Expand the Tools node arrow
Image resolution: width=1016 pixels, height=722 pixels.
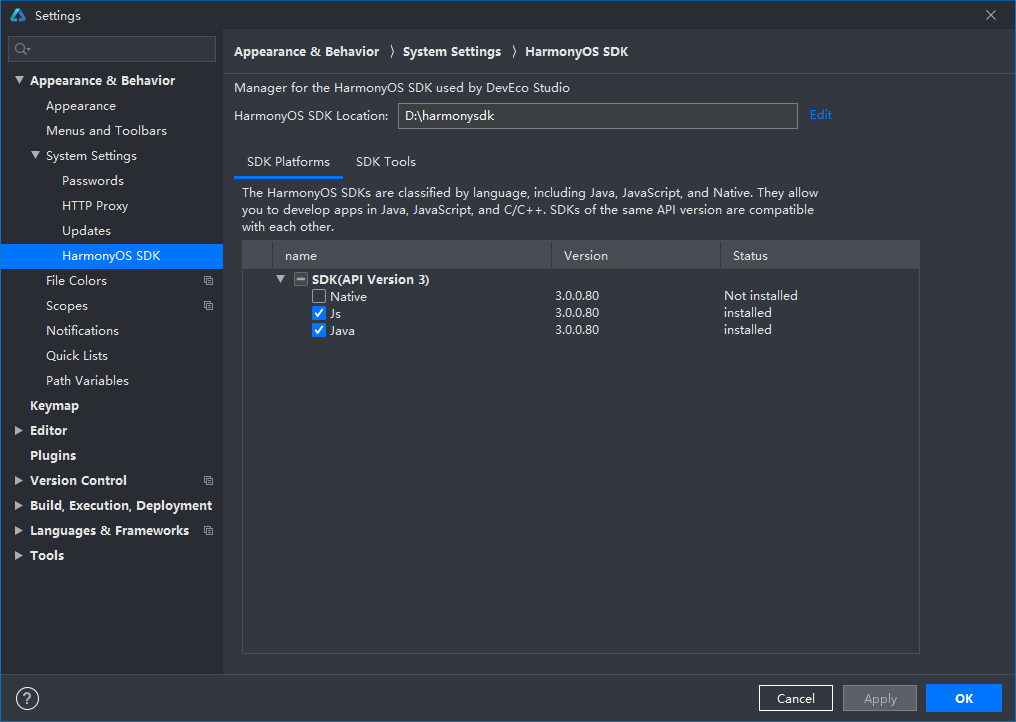[x=19, y=555]
